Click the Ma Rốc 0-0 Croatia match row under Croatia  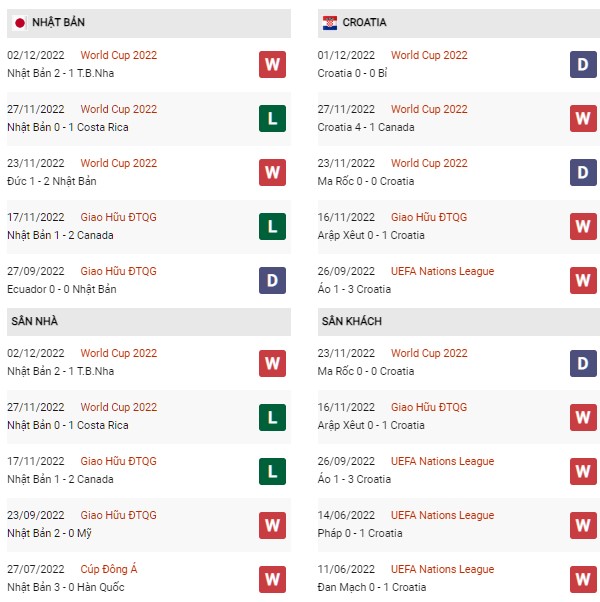(459, 173)
